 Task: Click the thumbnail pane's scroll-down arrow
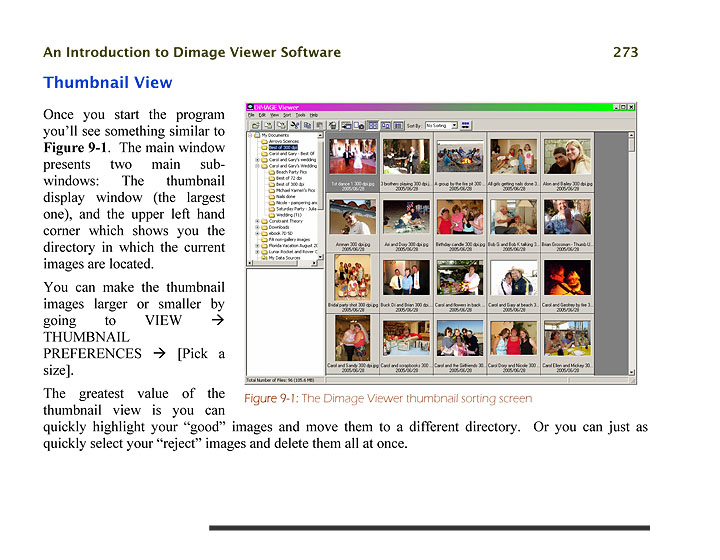pos(632,372)
